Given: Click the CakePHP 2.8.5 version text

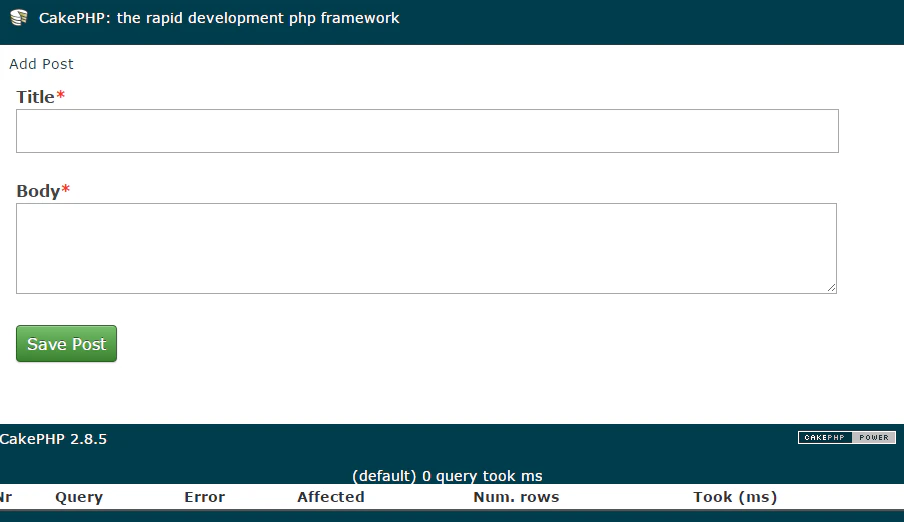Looking at the screenshot, I should tap(53, 439).
